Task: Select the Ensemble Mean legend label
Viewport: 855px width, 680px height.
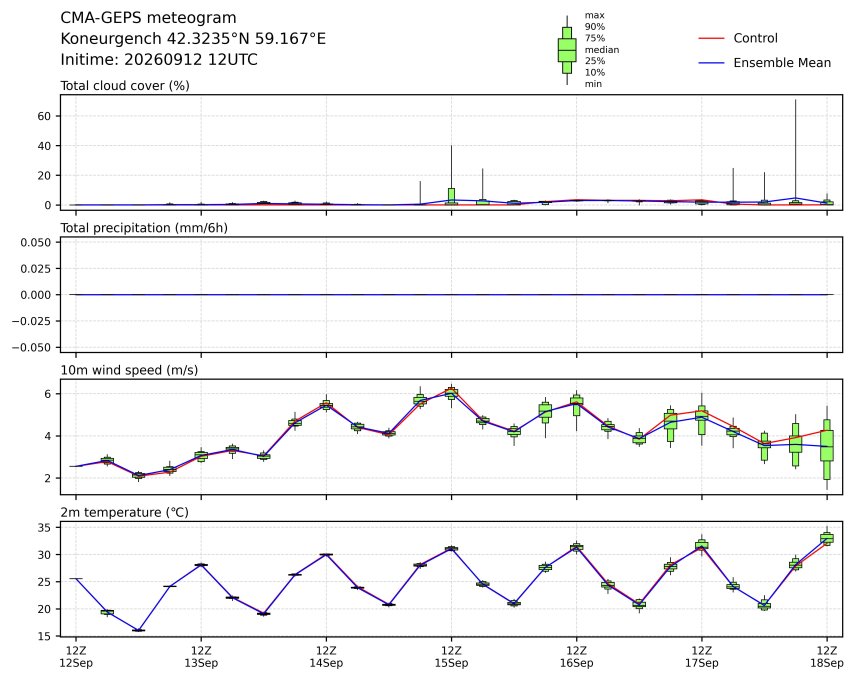Action: point(782,63)
